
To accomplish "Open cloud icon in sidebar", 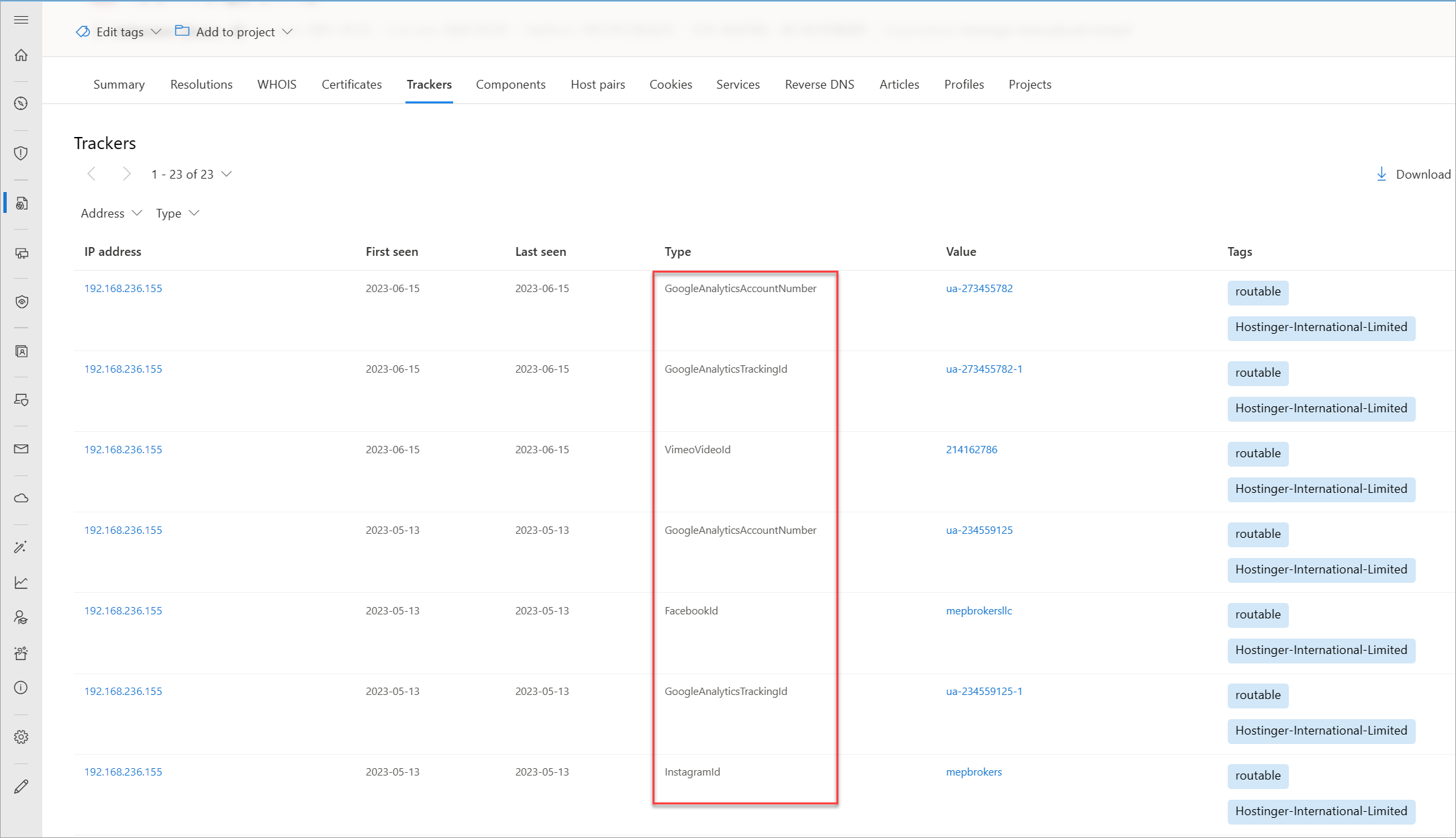I will 21,498.
